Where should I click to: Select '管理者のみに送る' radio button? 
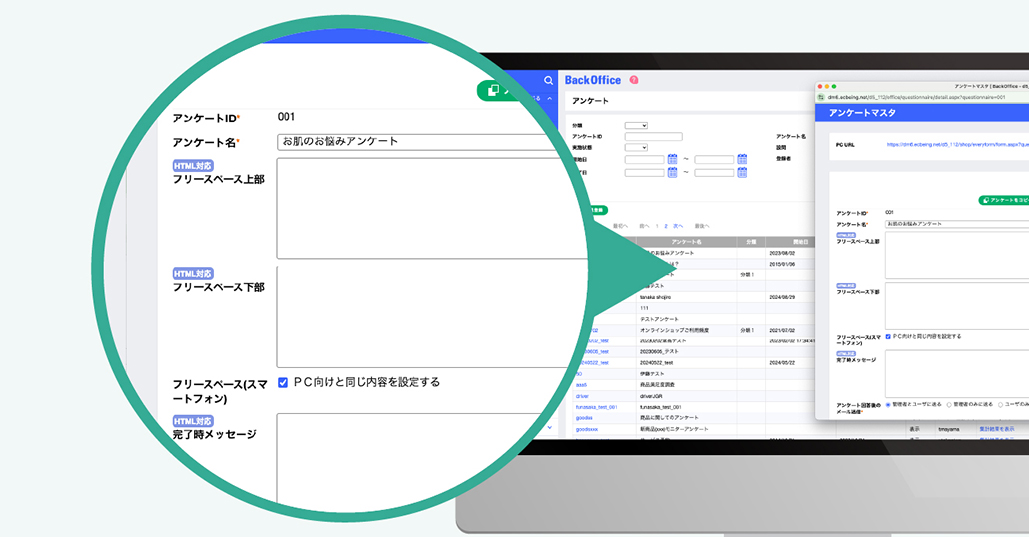[948, 405]
